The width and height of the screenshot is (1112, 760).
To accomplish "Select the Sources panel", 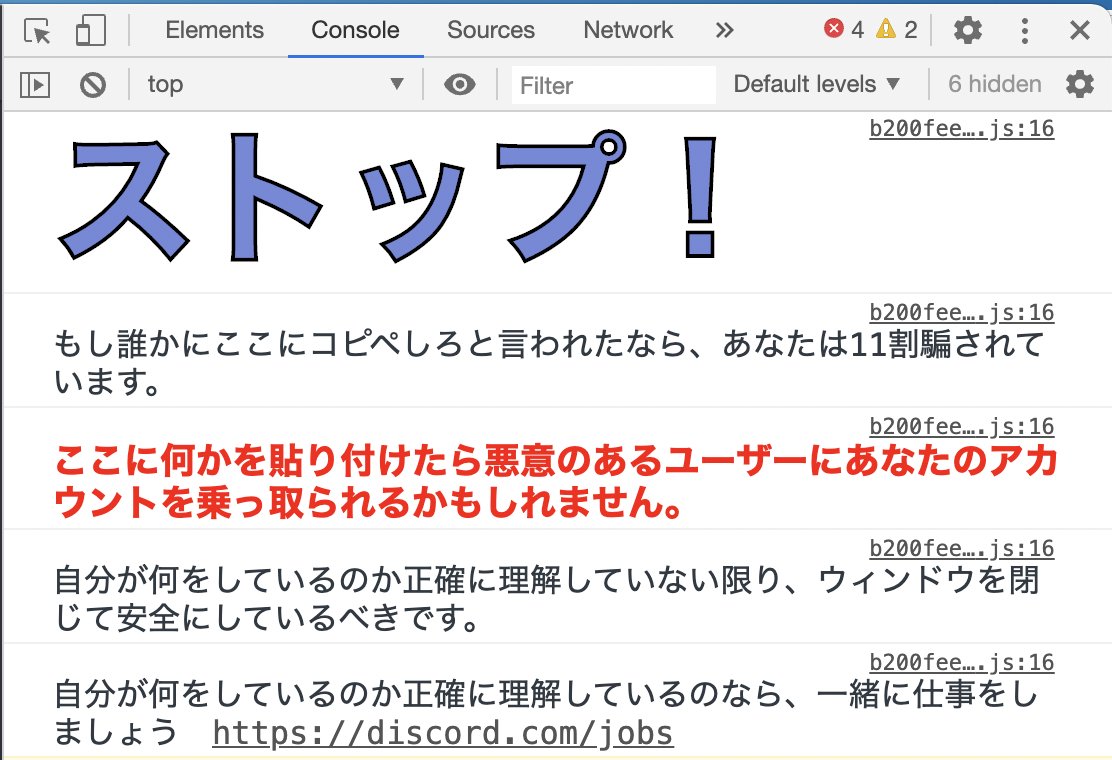I will pyautogui.click(x=490, y=30).
